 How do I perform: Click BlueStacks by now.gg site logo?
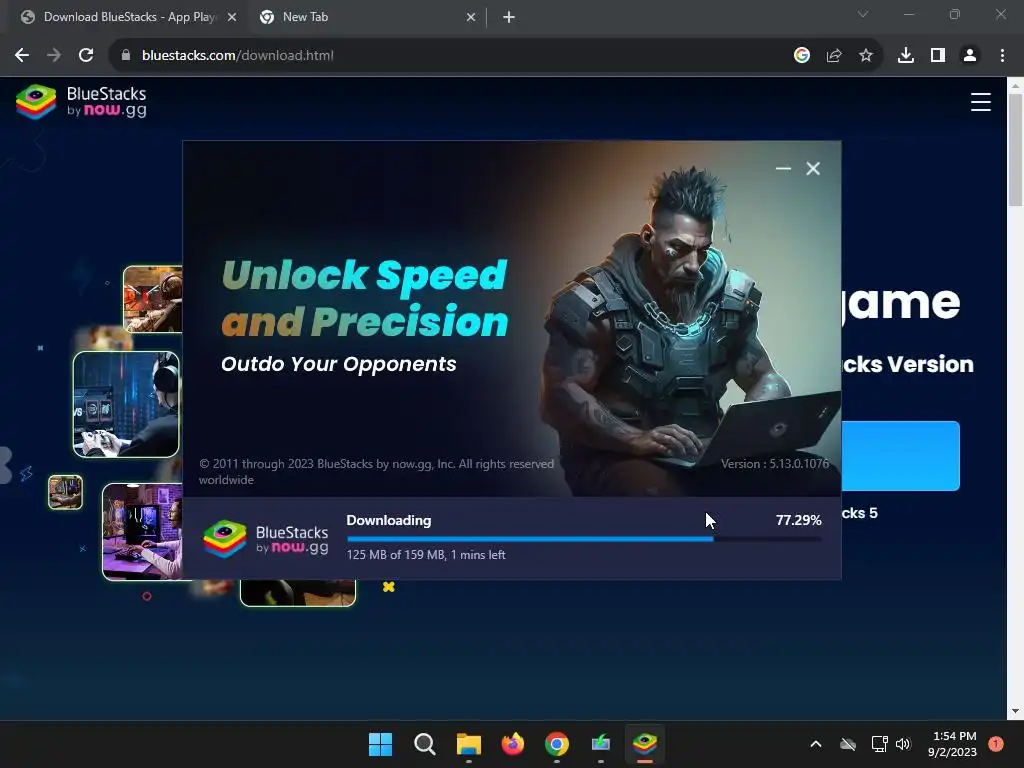82,102
